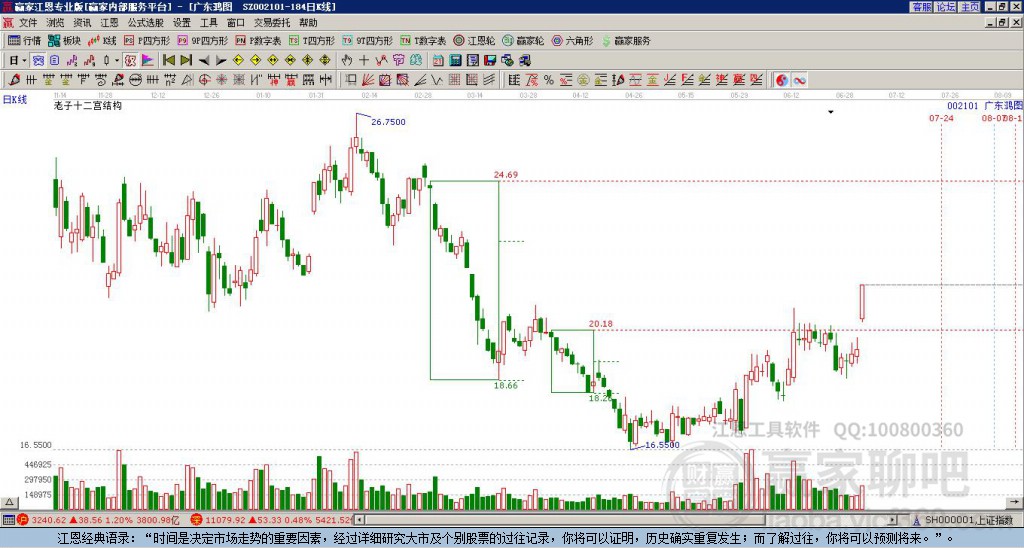
Task: Click the 论坛 forum button
Action: (945, 7)
